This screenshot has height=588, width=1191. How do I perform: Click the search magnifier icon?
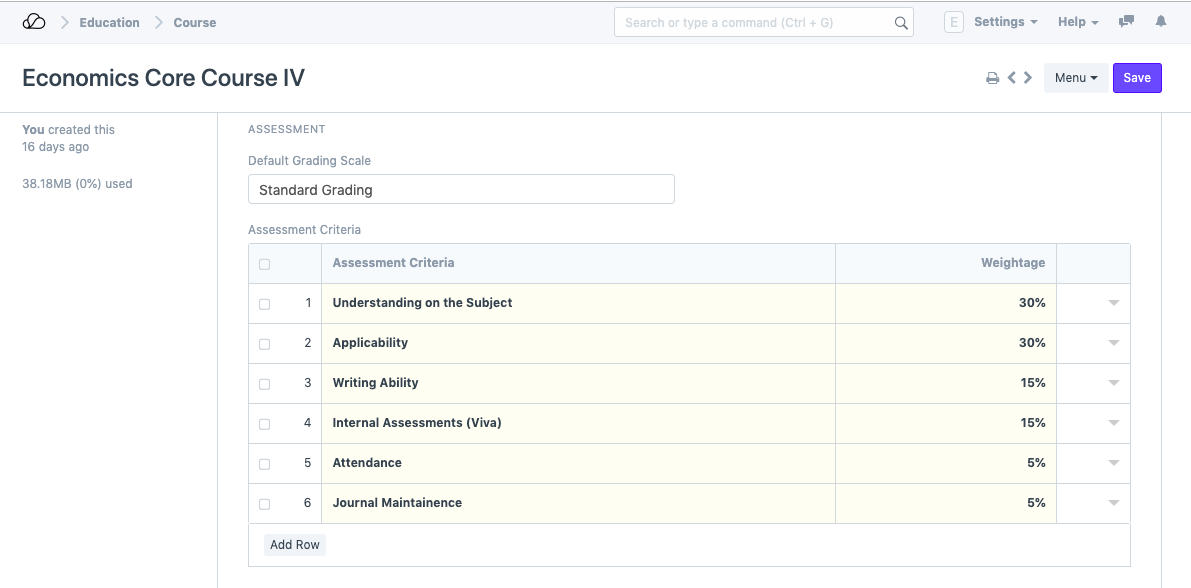click(x=900, y=23)
